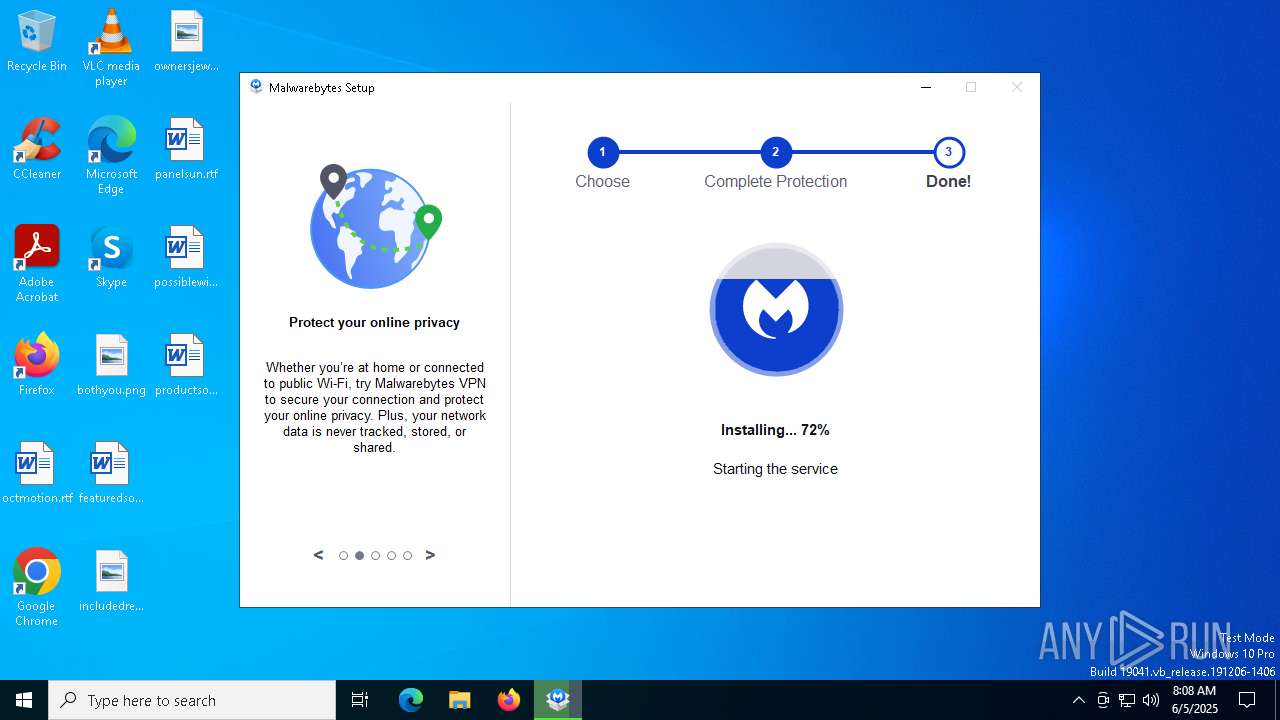The width and height of the screenshot is (1280, 720).
Task: Select the includedre... image file on desktop
Action: pyautogui.click(x=111, y=582)
